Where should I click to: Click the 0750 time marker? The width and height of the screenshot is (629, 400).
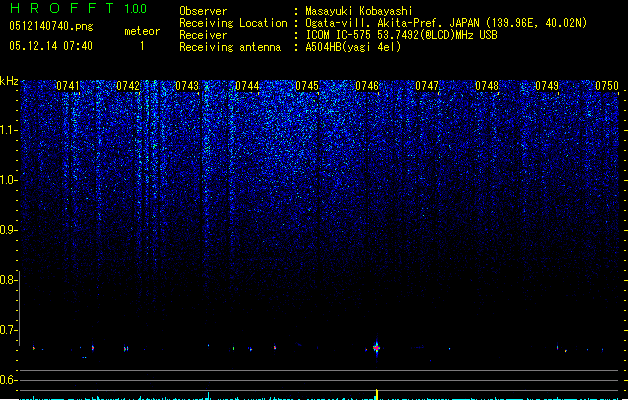coord(607,86)
